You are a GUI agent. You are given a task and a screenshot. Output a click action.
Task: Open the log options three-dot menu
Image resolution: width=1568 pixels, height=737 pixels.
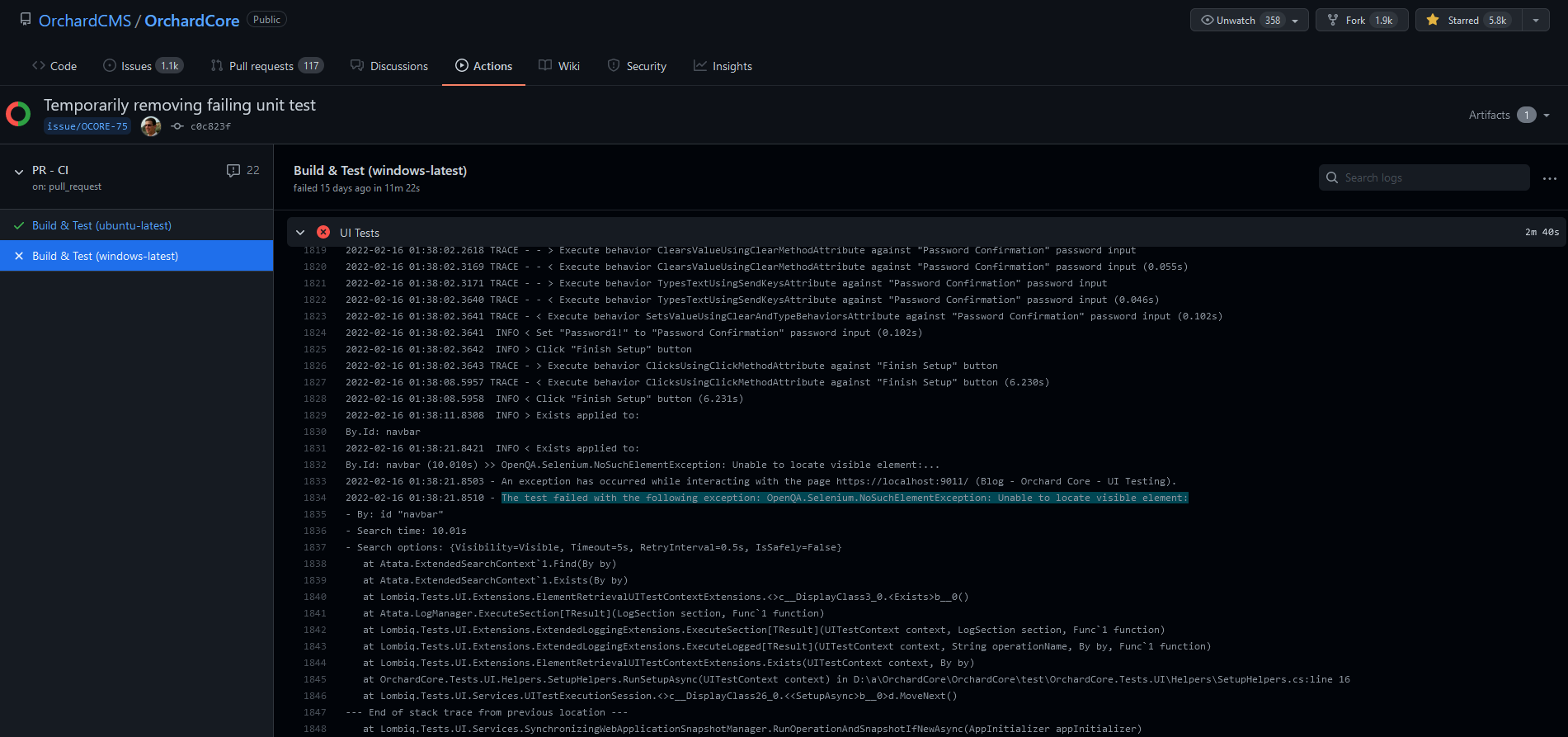pyautogui.click(x=1550, y=178)
